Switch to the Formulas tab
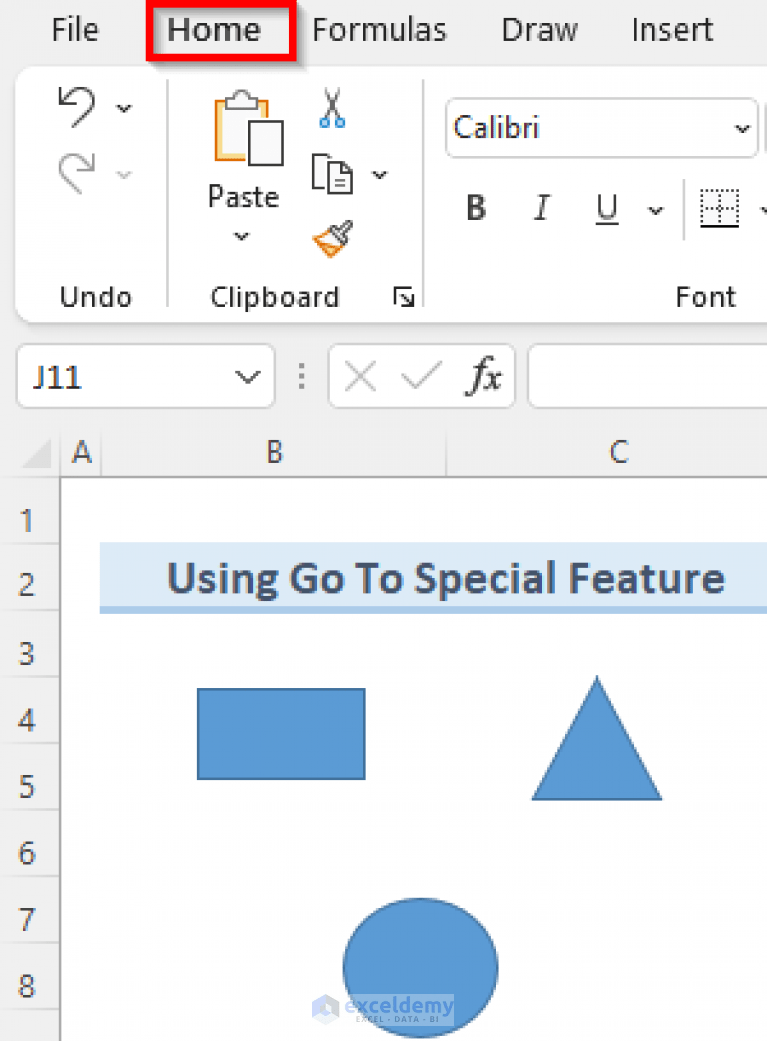The height and width of the screenshot is (1041, 767). click(x=379, y=30)
